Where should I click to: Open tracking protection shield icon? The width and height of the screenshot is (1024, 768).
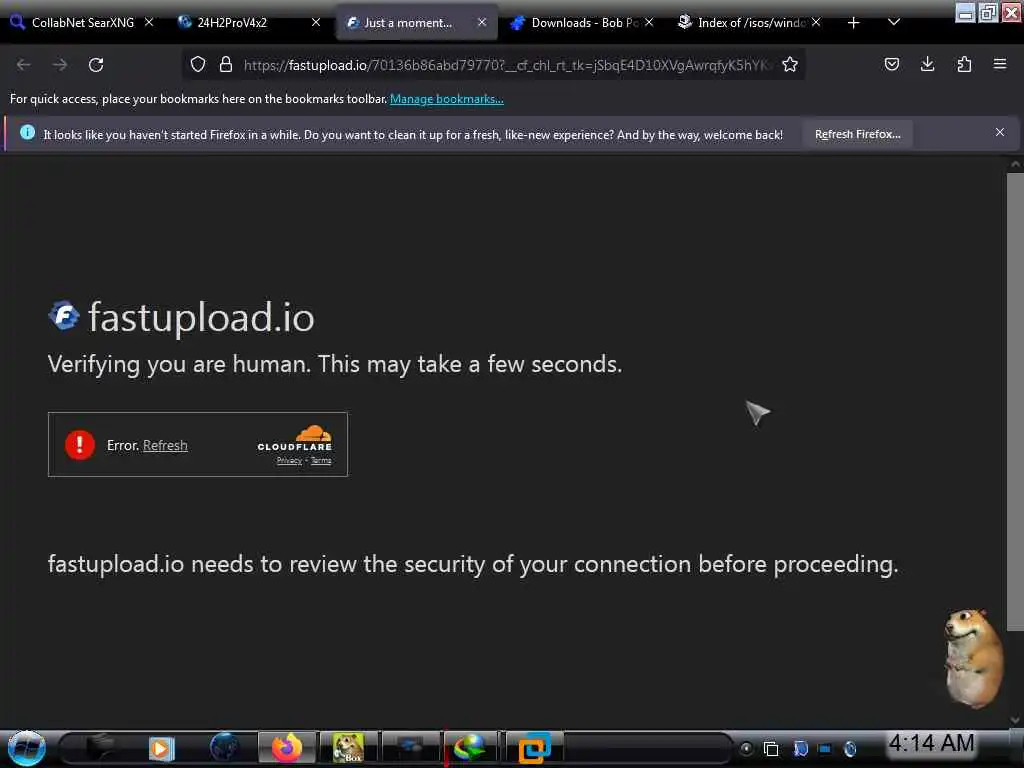[x=198, y=65]
